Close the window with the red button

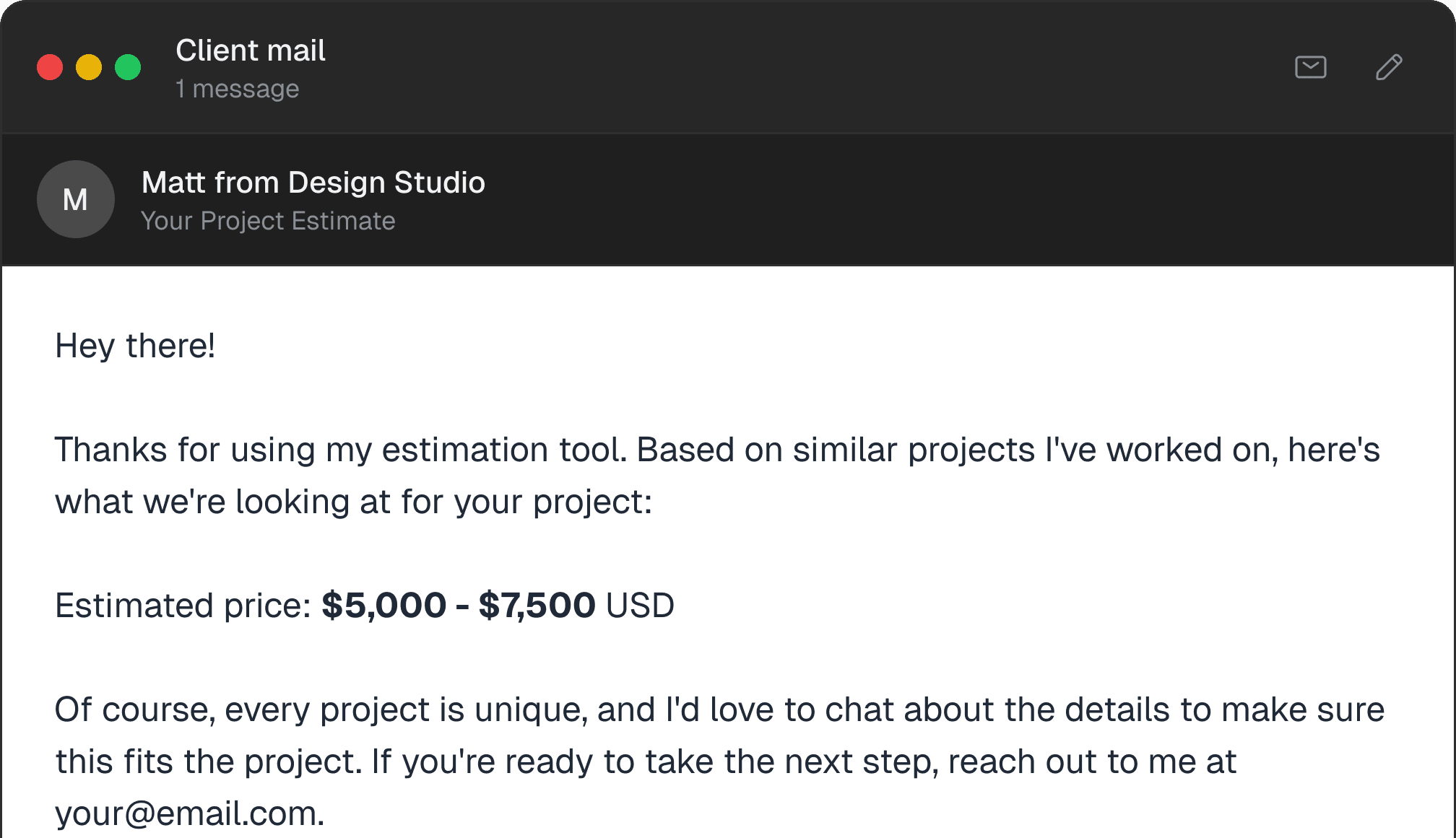click(50, 67)
